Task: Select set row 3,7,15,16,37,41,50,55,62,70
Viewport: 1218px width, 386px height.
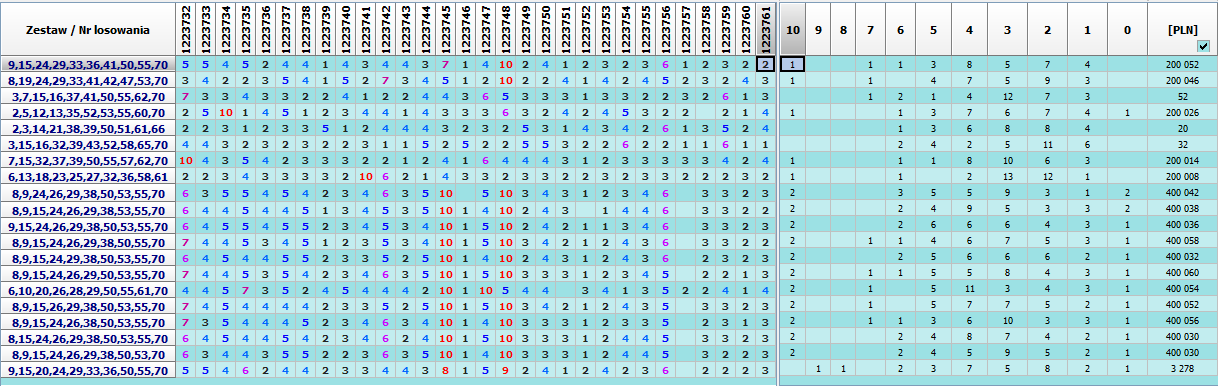Action: 88,96
